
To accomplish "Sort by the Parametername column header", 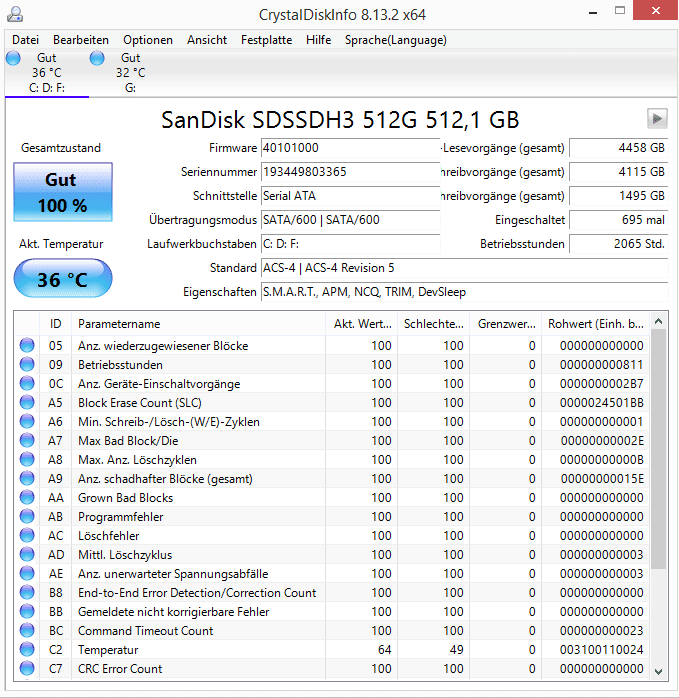I will 198,324.
